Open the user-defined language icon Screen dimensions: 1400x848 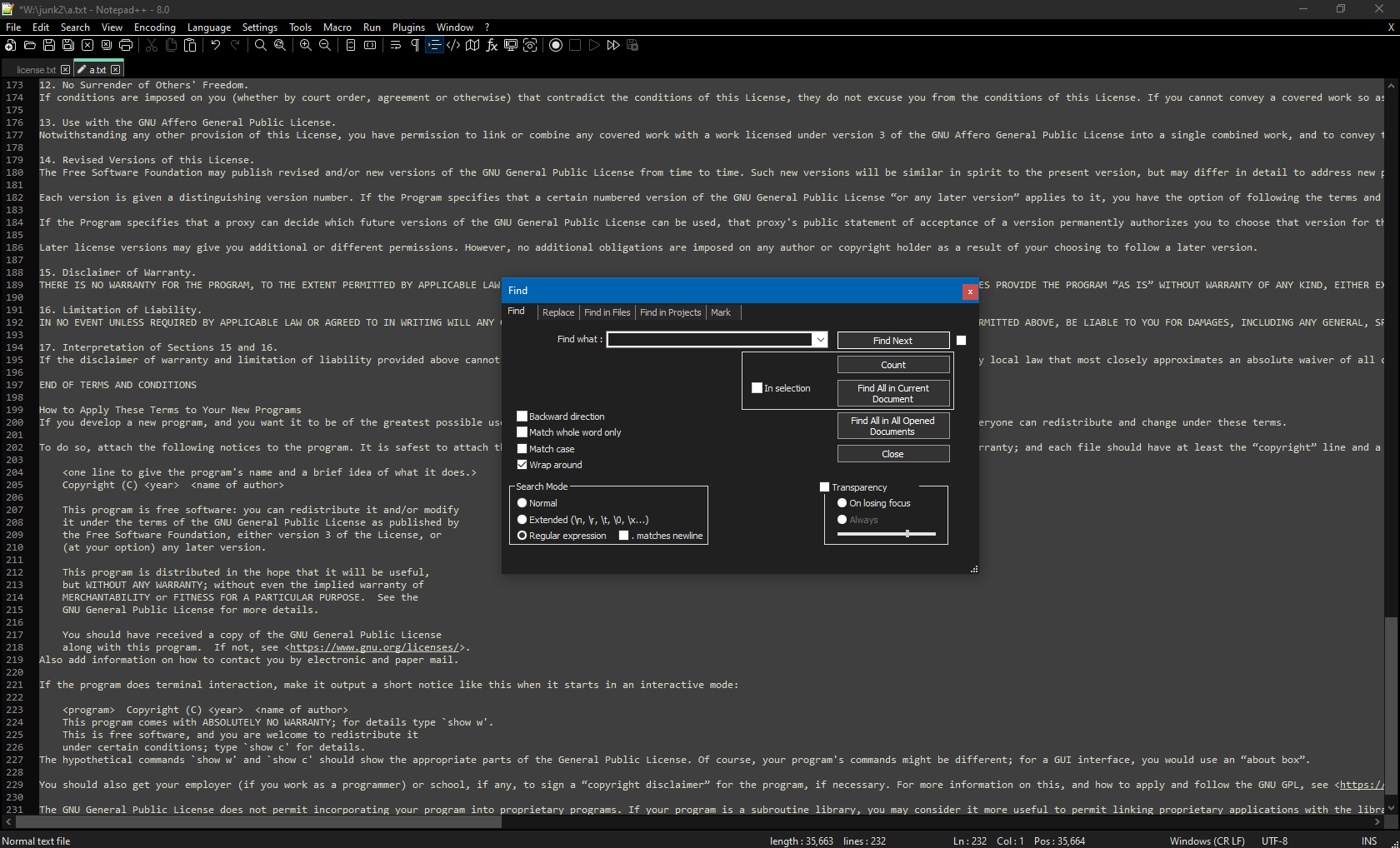click(x=453, y=45)
